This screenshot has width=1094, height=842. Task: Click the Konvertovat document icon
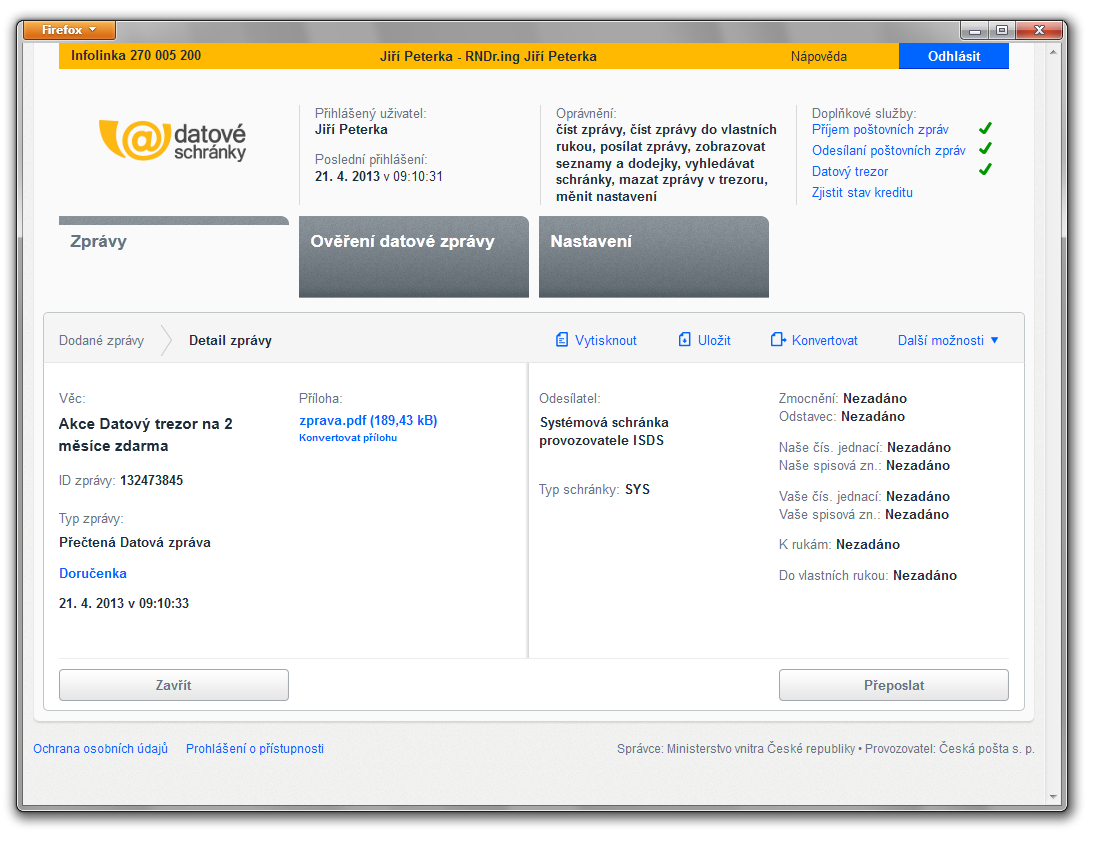tap(778, 340)
